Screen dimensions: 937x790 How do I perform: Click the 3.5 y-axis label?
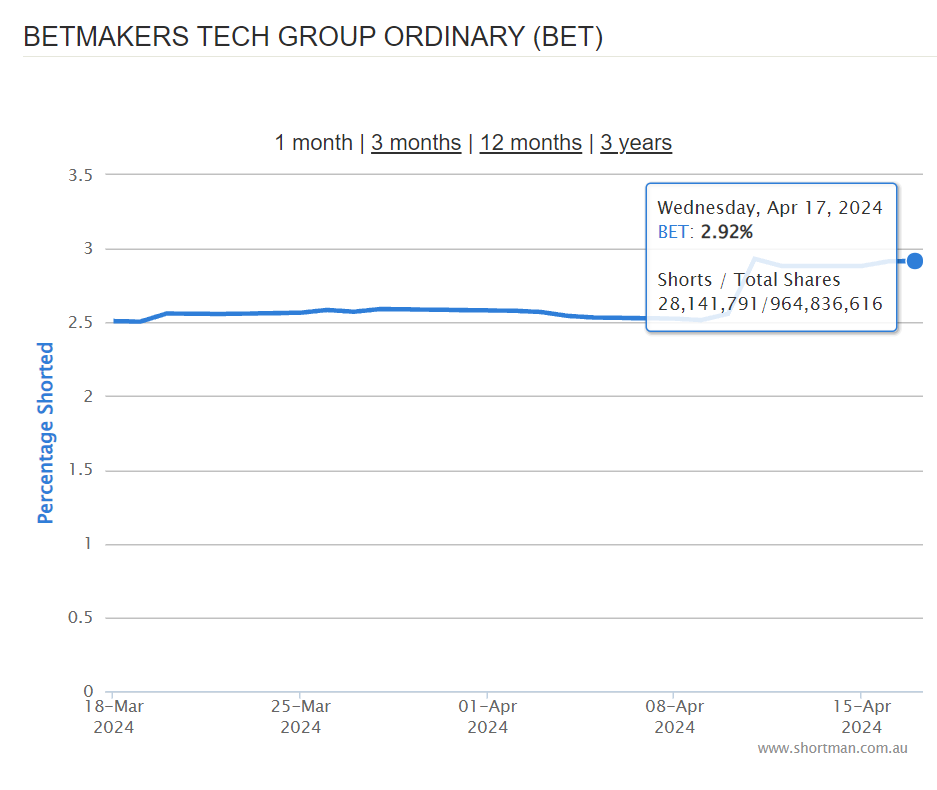coord(80,175)
